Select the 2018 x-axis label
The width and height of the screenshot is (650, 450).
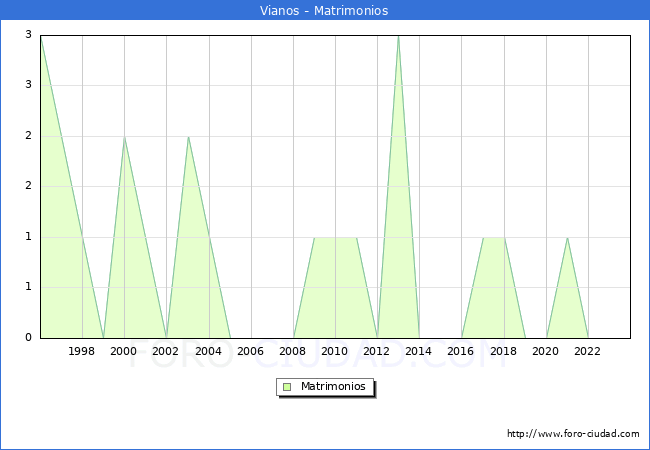(x=504, y=351)
